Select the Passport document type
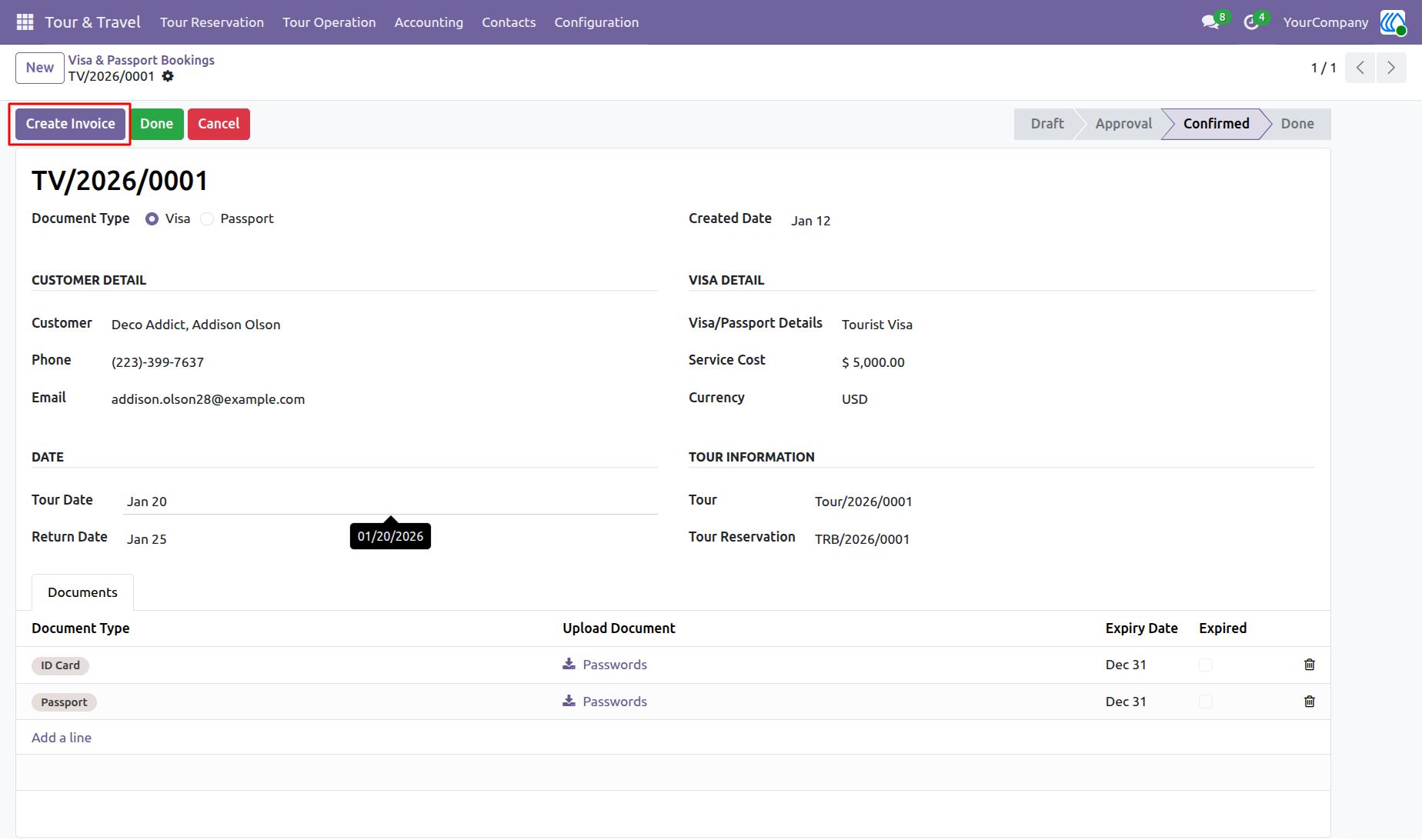The height and width of the screenshot is (840, 1422). [207, 219]
